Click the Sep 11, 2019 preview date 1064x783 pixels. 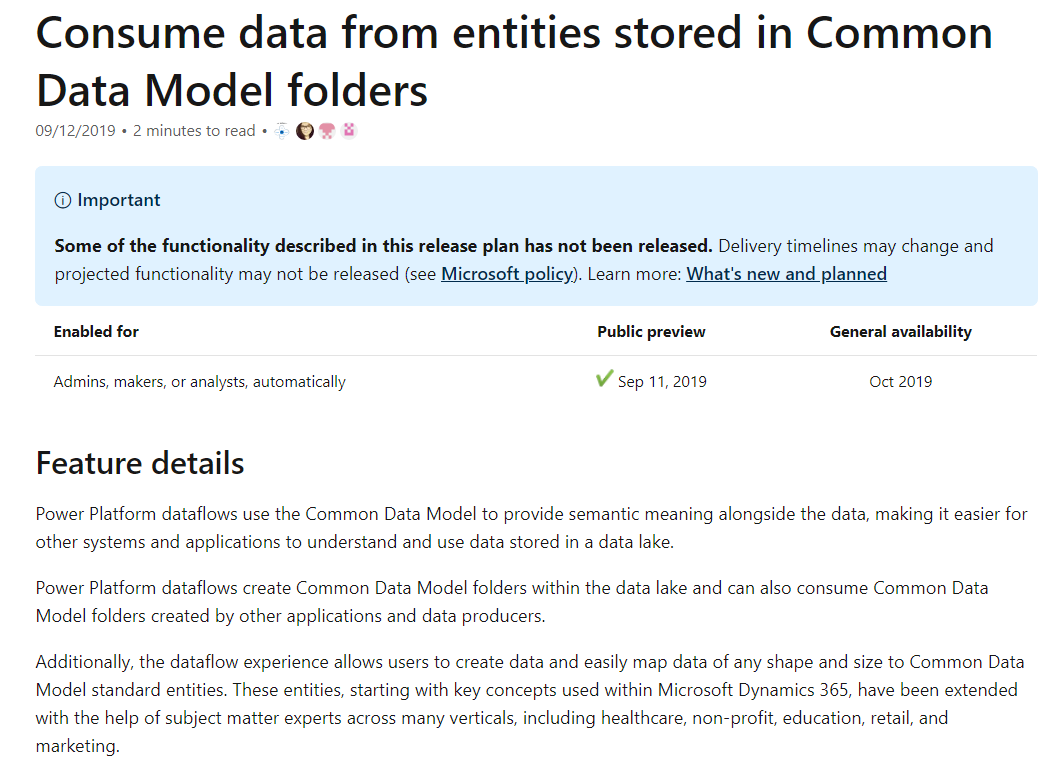click(662, 382)
